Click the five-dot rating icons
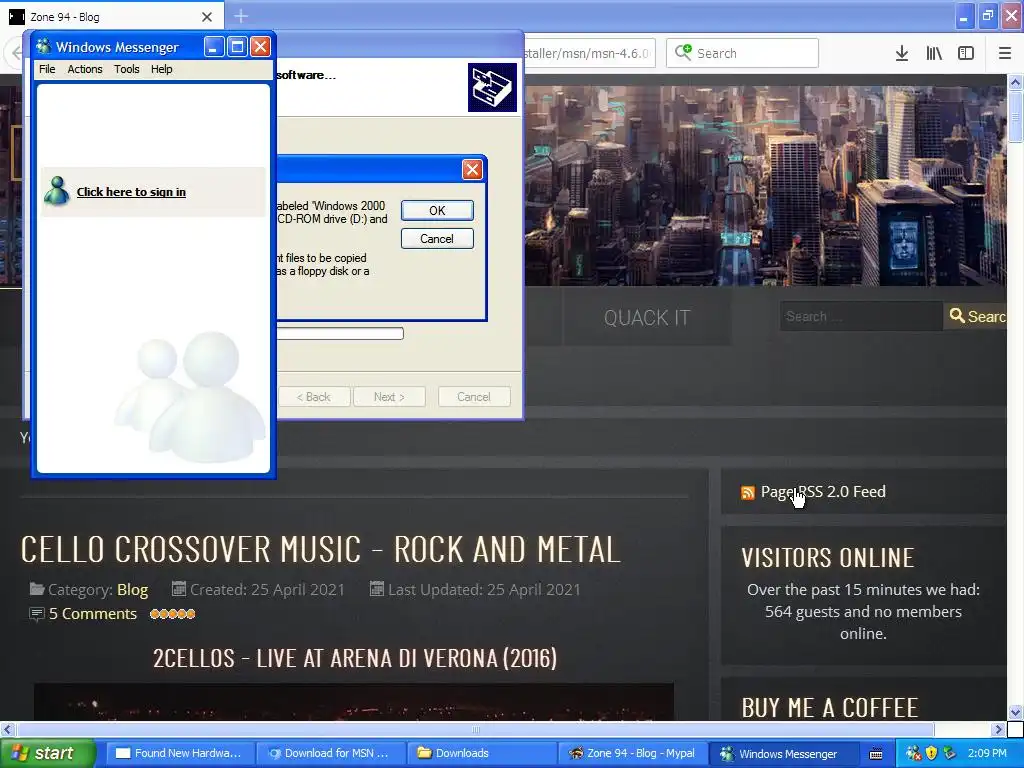 pos(172,614)
